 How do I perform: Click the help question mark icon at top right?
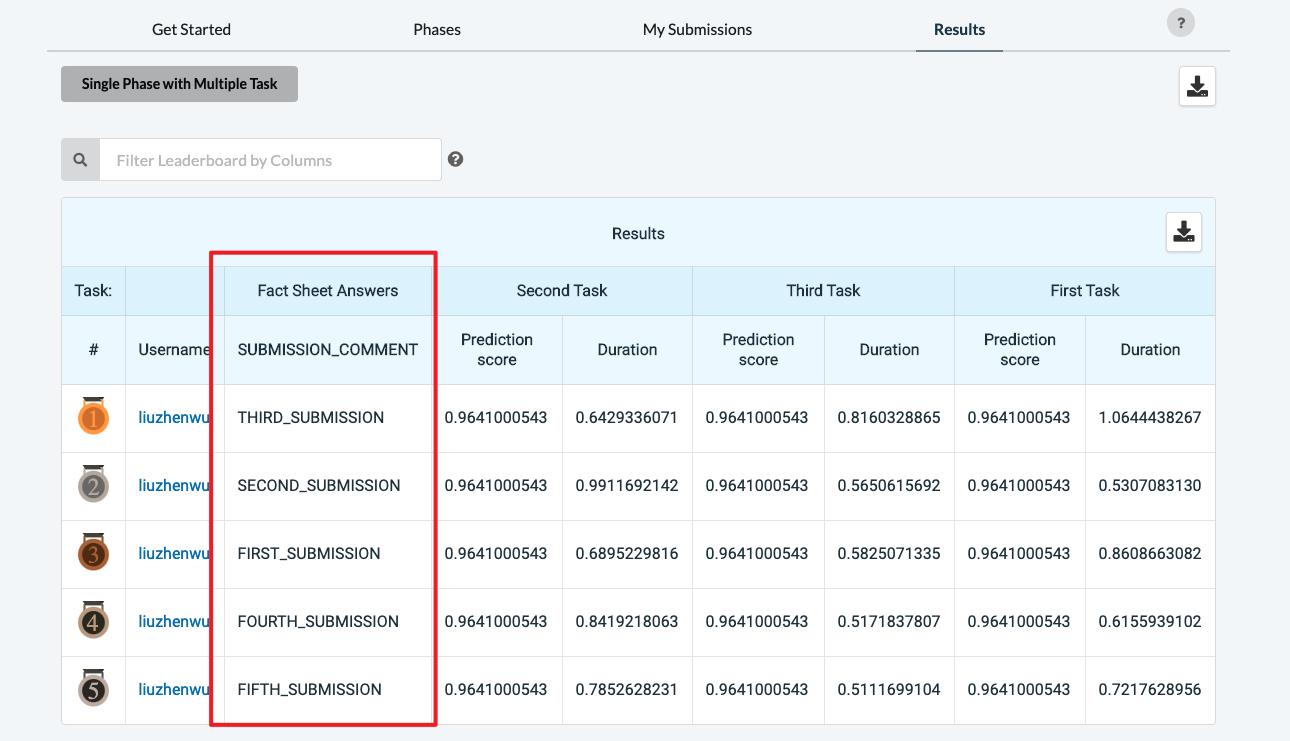tap(1180, 23)
